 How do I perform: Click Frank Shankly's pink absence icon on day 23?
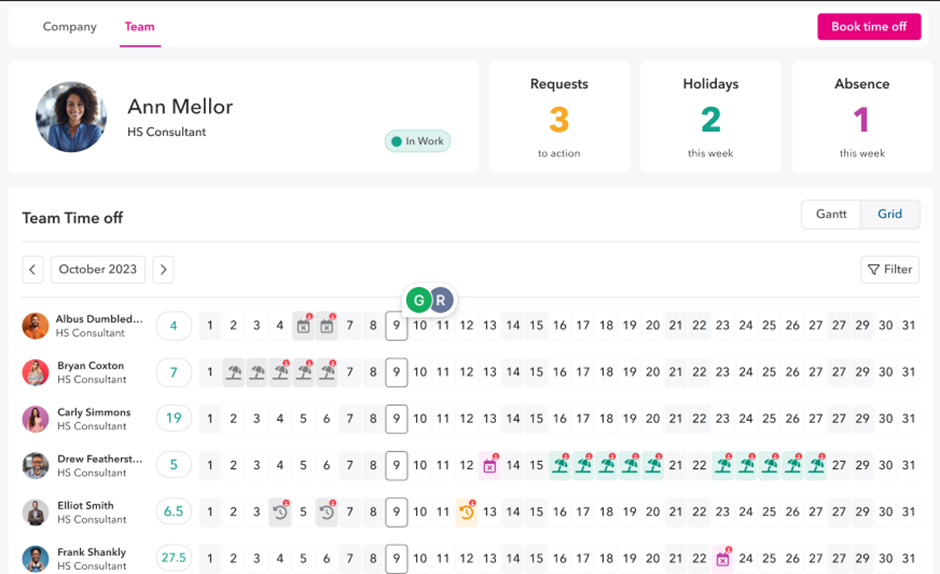[723, 558]
